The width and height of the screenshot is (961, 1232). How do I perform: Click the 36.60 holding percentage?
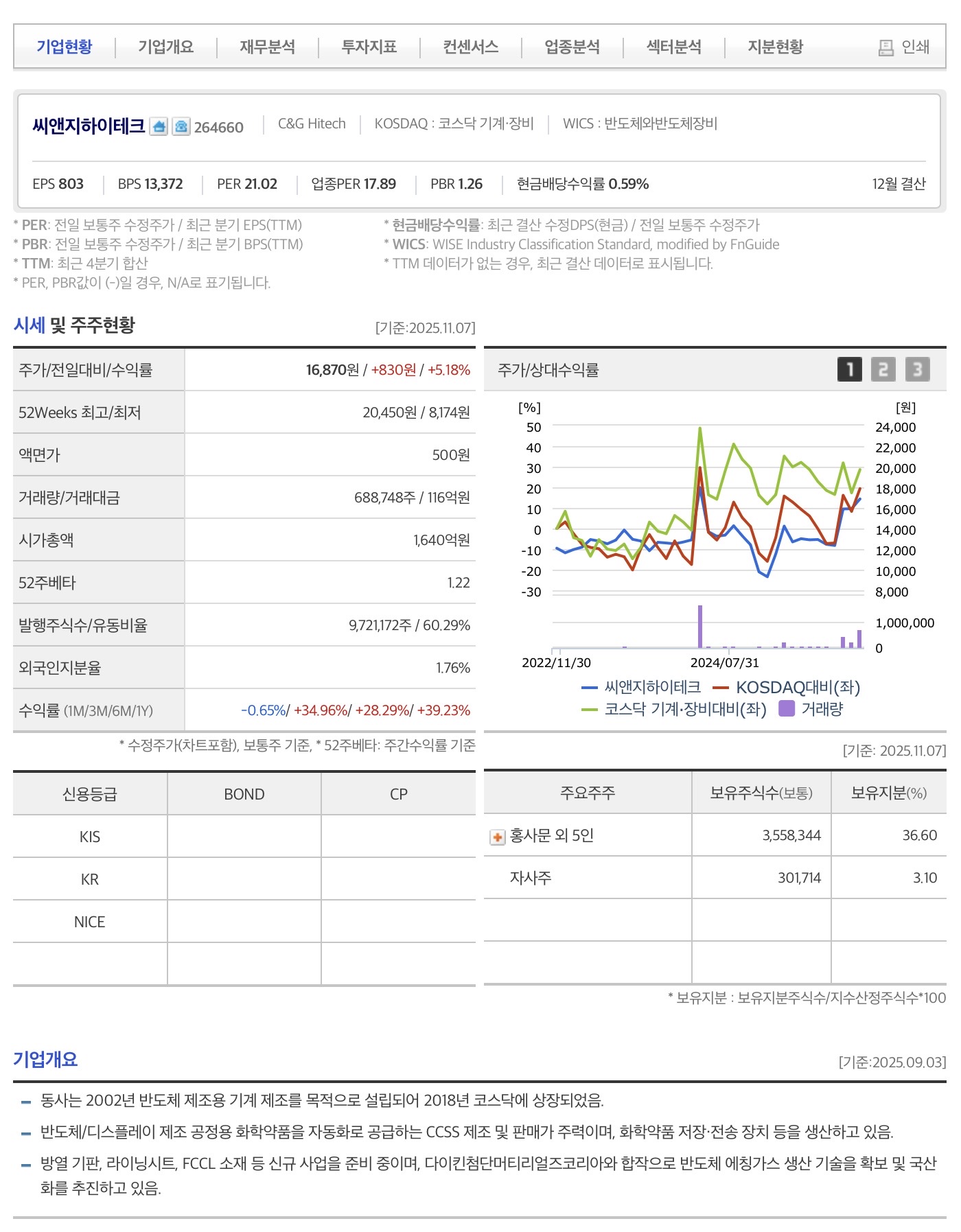920,835
